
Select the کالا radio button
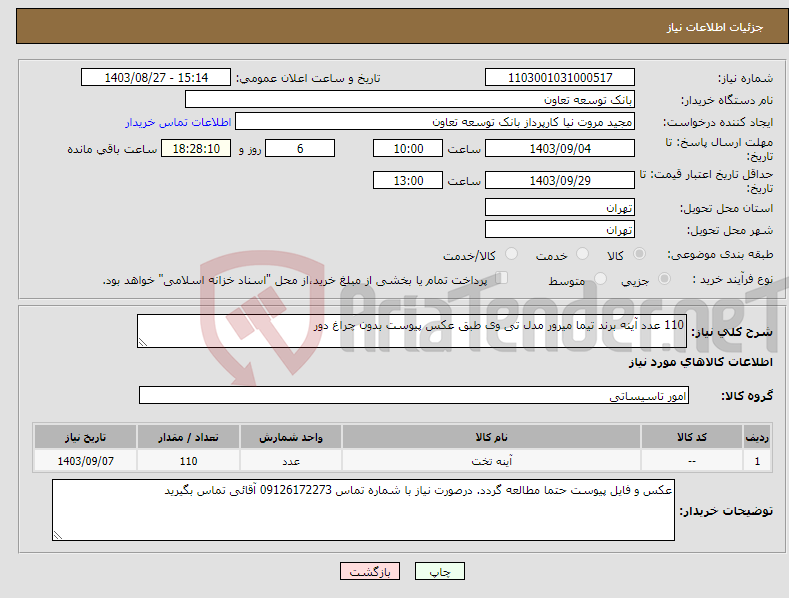[639, 254]
